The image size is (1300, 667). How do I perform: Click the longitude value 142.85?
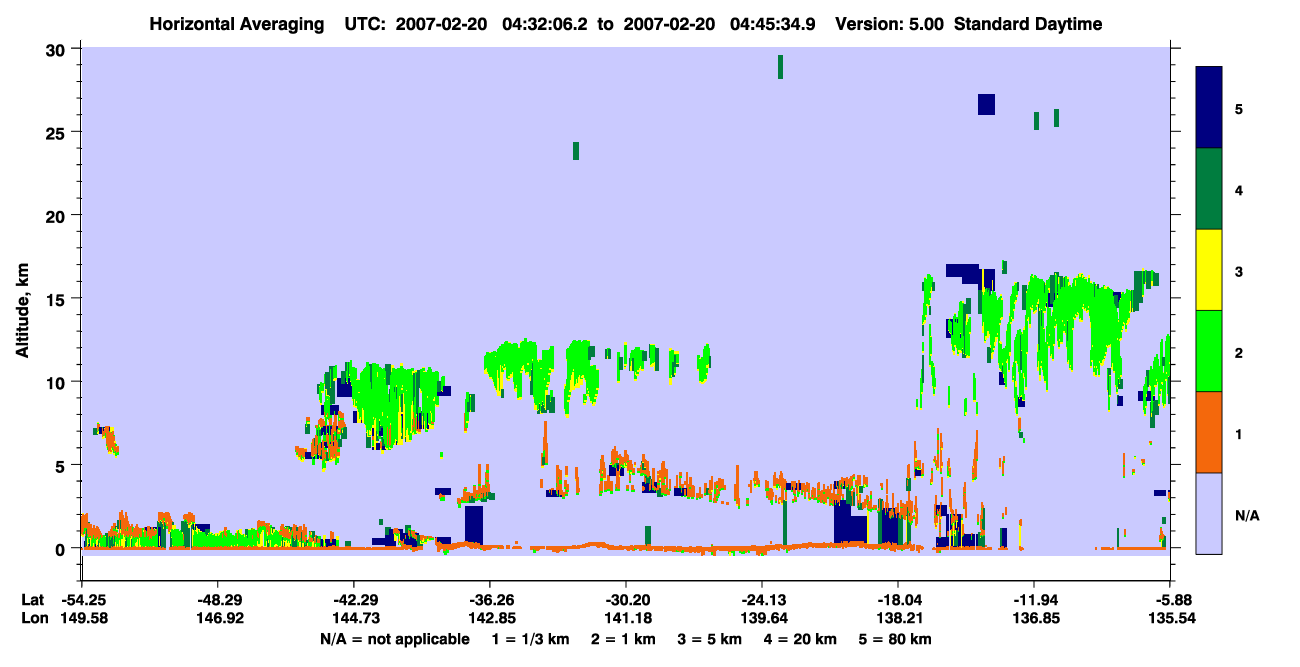pyautogui.click(x=490, y=618)
